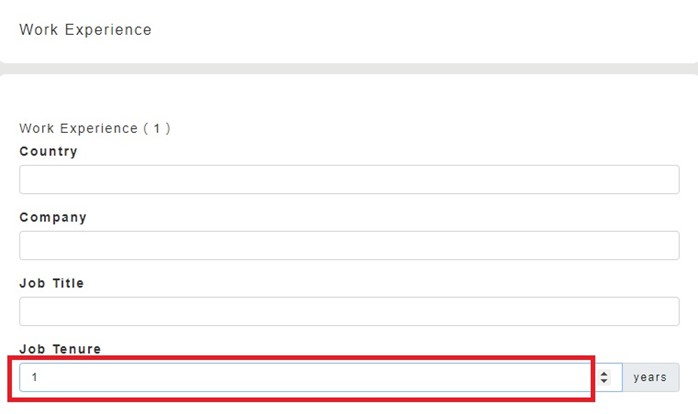Click the right end of the Job Title field
698x414 pixels.
[x=665, y=312]
